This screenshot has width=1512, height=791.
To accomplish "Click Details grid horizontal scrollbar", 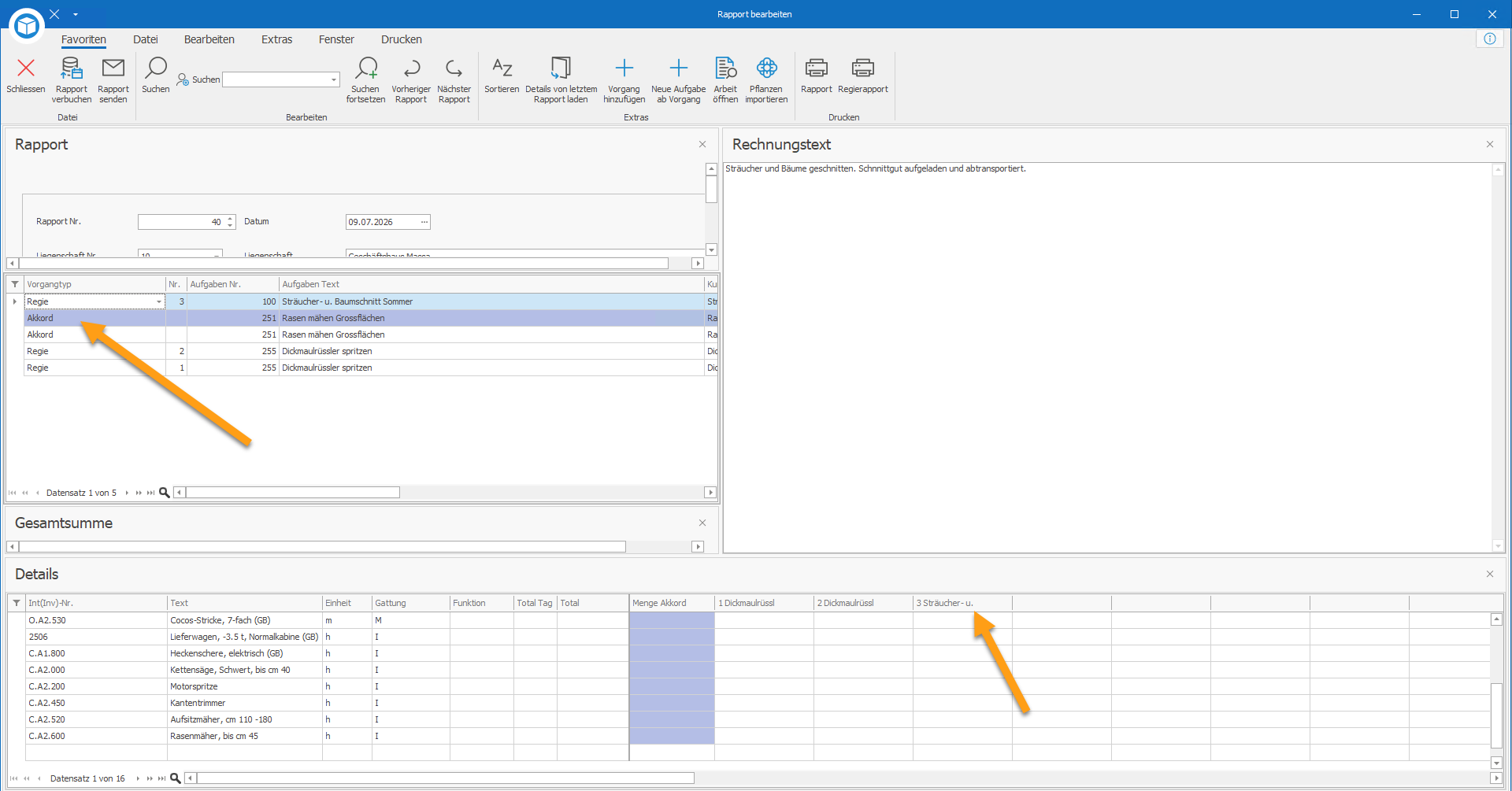I will pos(446,778).
